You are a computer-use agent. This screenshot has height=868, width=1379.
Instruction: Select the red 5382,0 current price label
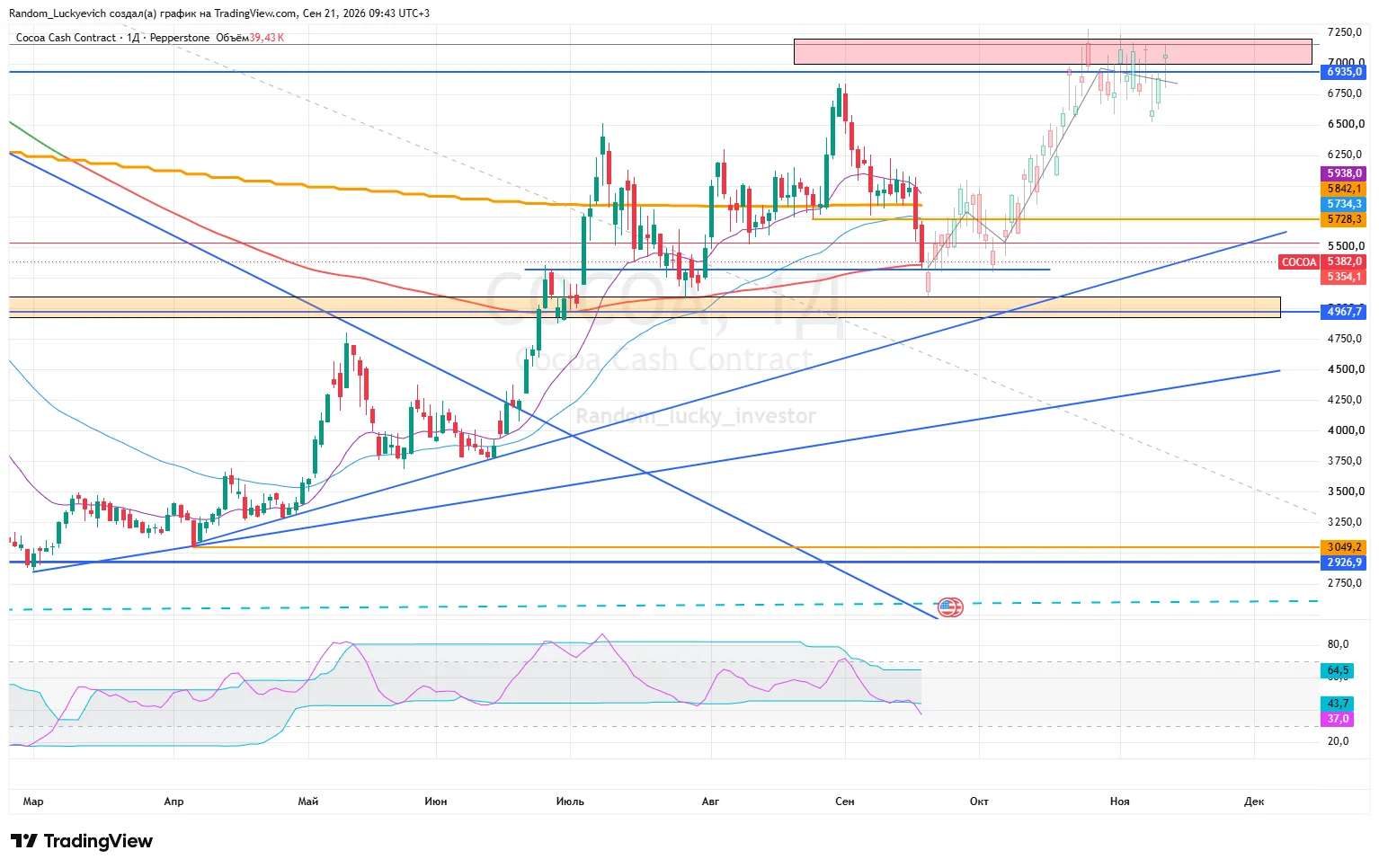1344,261
